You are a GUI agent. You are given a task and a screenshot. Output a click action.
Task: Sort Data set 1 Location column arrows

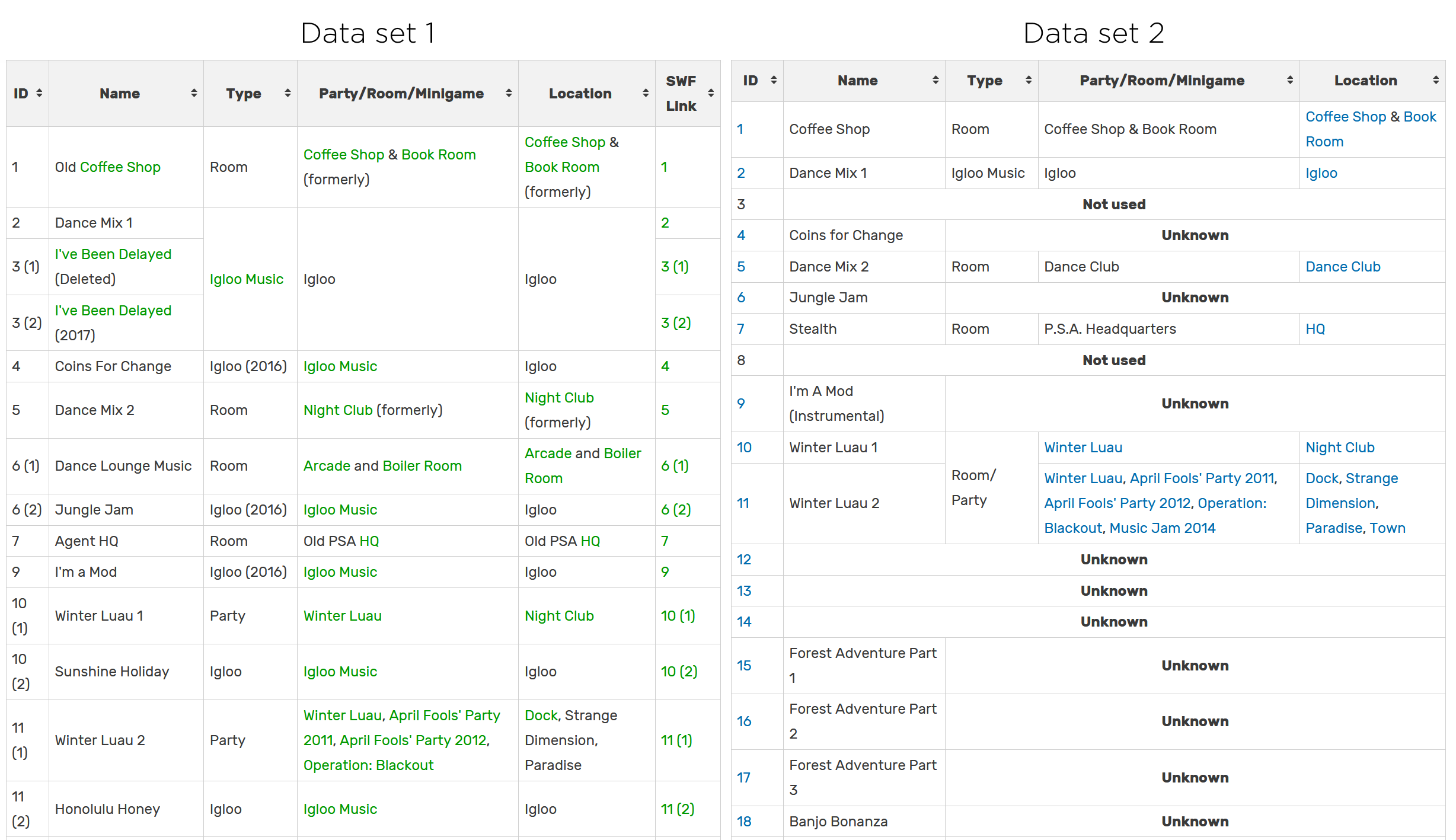tap(646, 93)
